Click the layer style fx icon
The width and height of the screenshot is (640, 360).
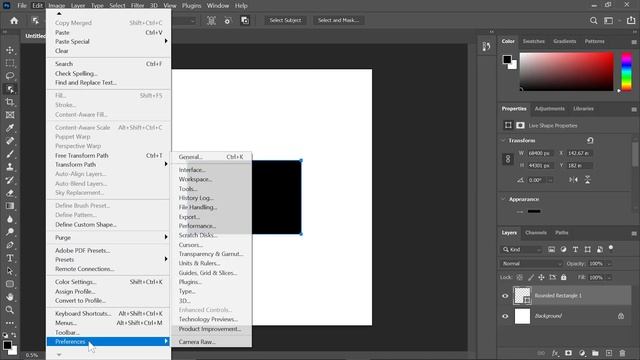click(x=555, y=353)
